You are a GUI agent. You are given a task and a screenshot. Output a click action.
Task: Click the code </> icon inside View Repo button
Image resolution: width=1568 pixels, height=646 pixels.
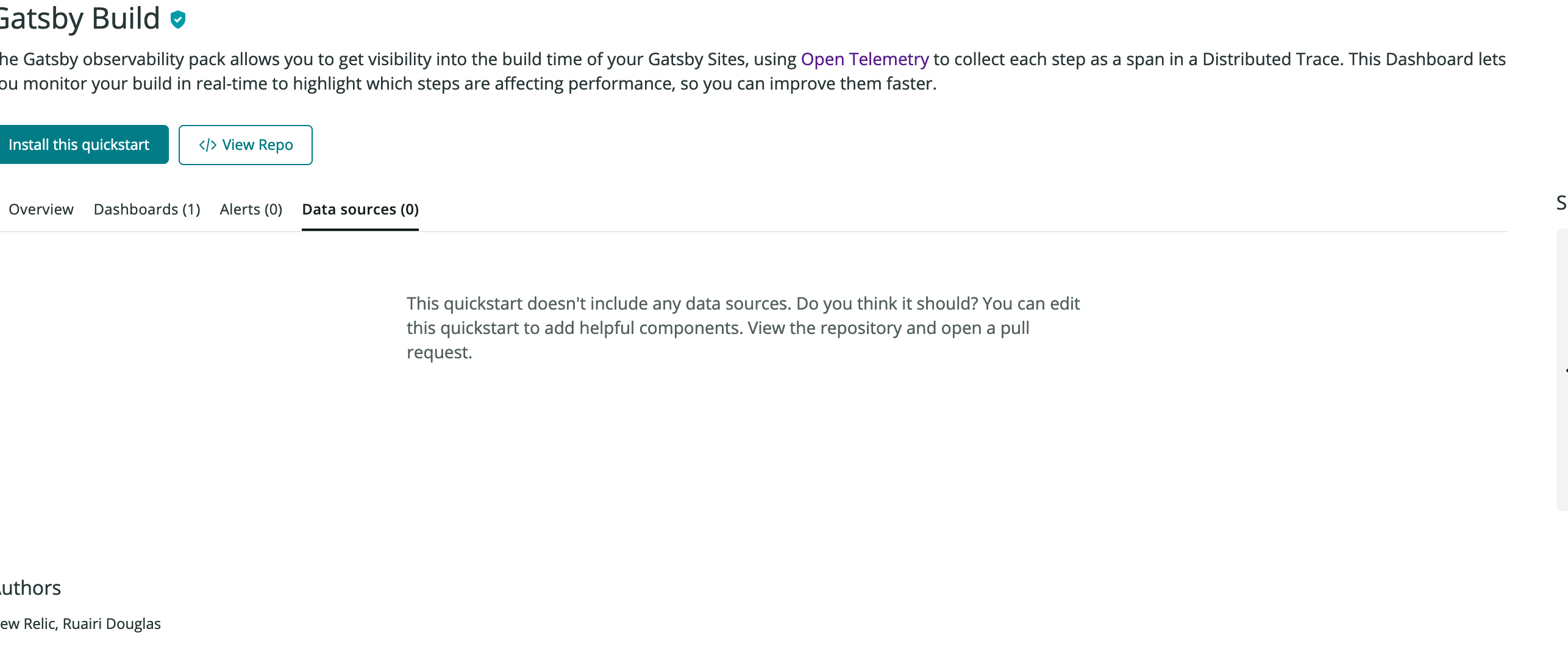207,145
